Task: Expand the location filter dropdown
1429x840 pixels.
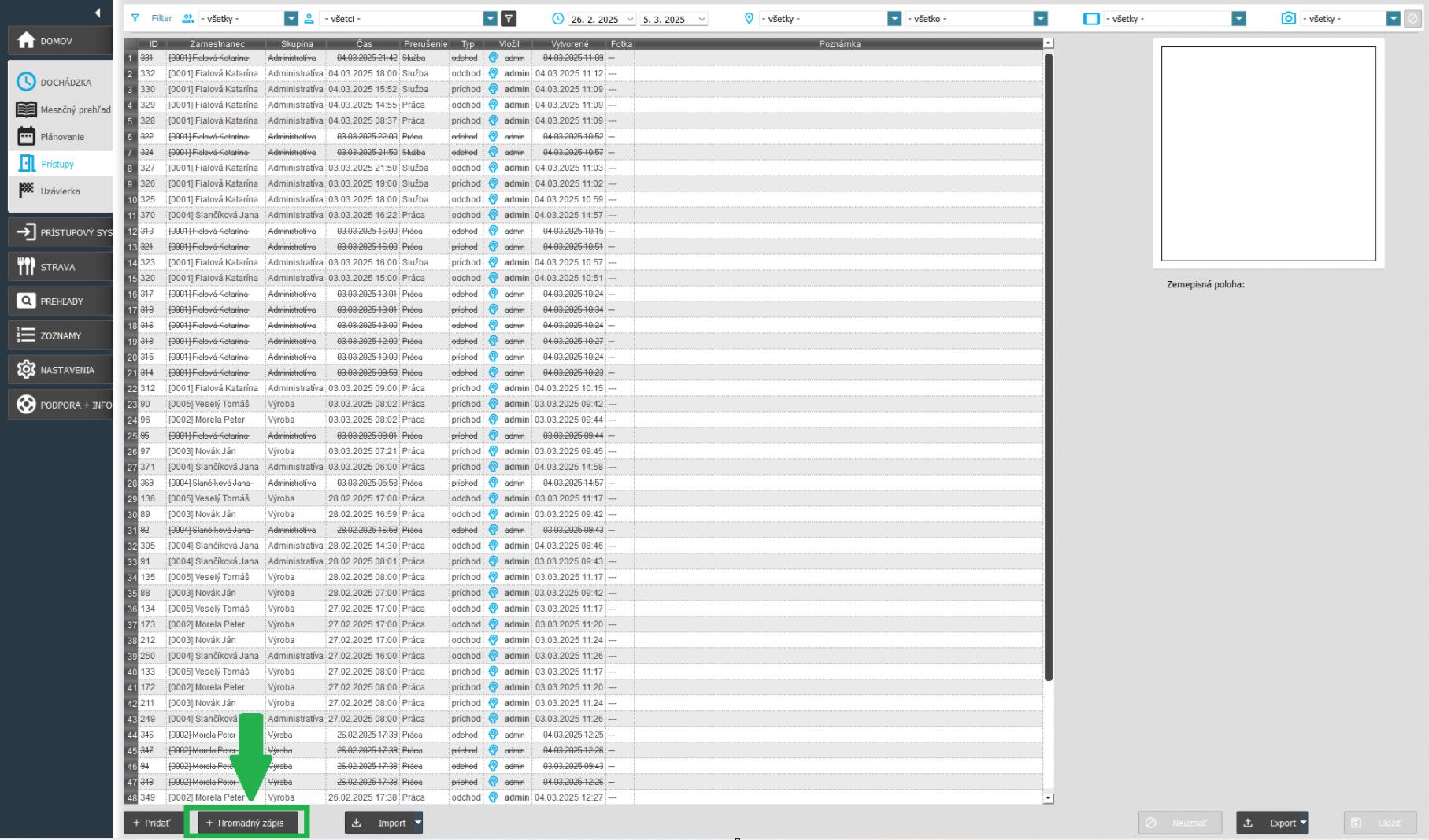Action: pyautogui.click(x=894, y=19)
